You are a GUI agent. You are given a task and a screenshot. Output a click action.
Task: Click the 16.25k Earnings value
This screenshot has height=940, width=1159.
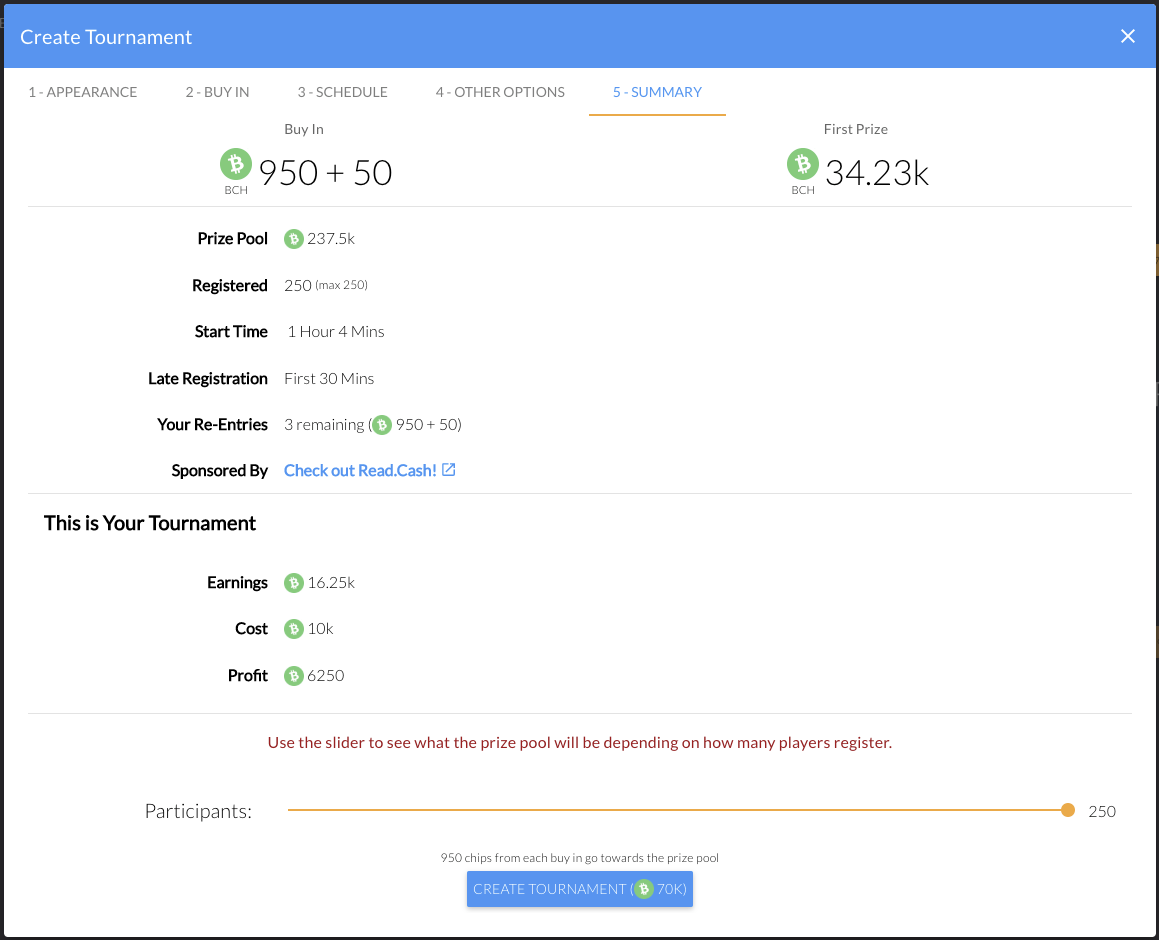point(331,583)
